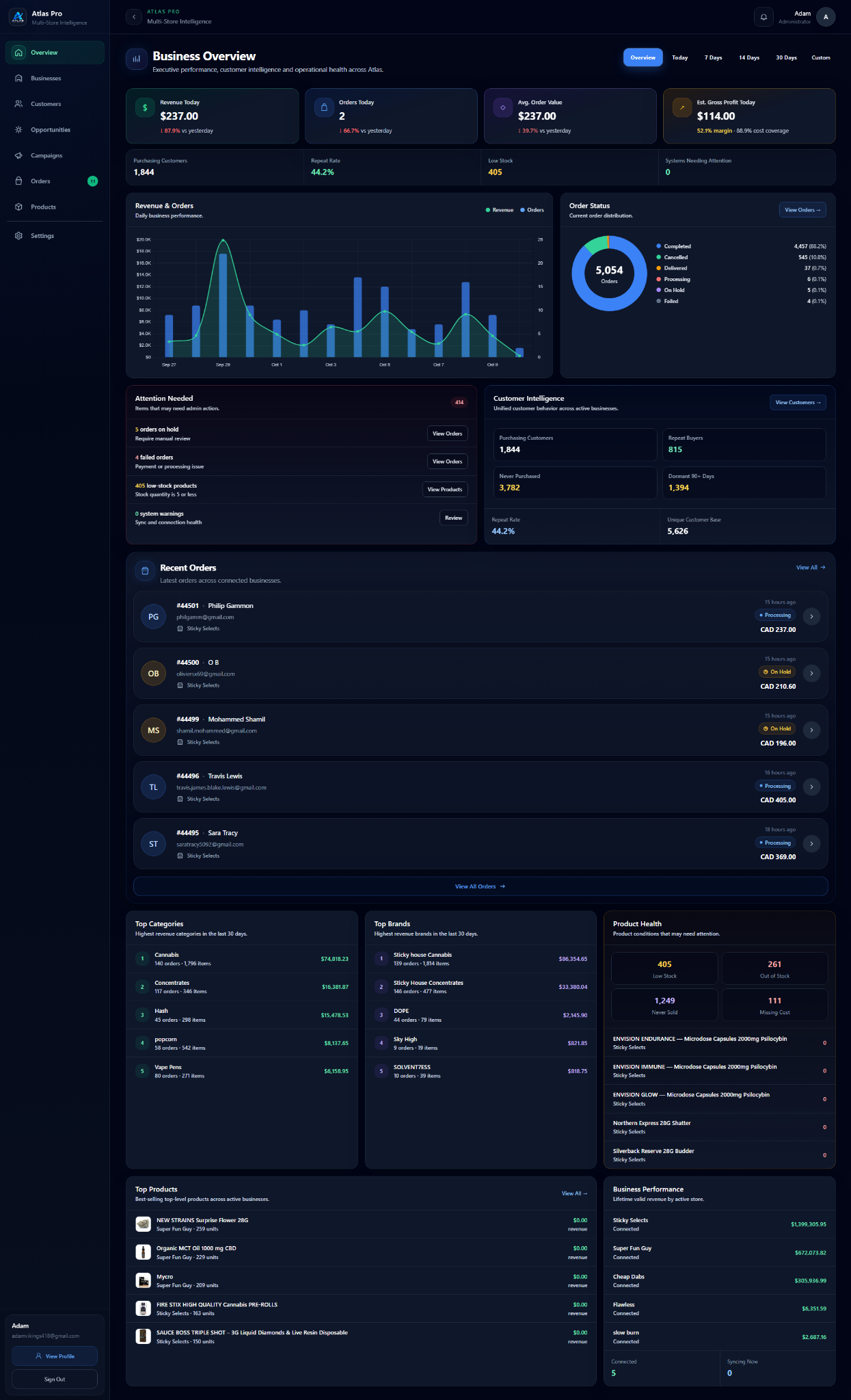Image resolution: width=851 pixels, height=1400 pixels.
Task: Click the Revenue Today dollar icon
Action: pos(145,107)
